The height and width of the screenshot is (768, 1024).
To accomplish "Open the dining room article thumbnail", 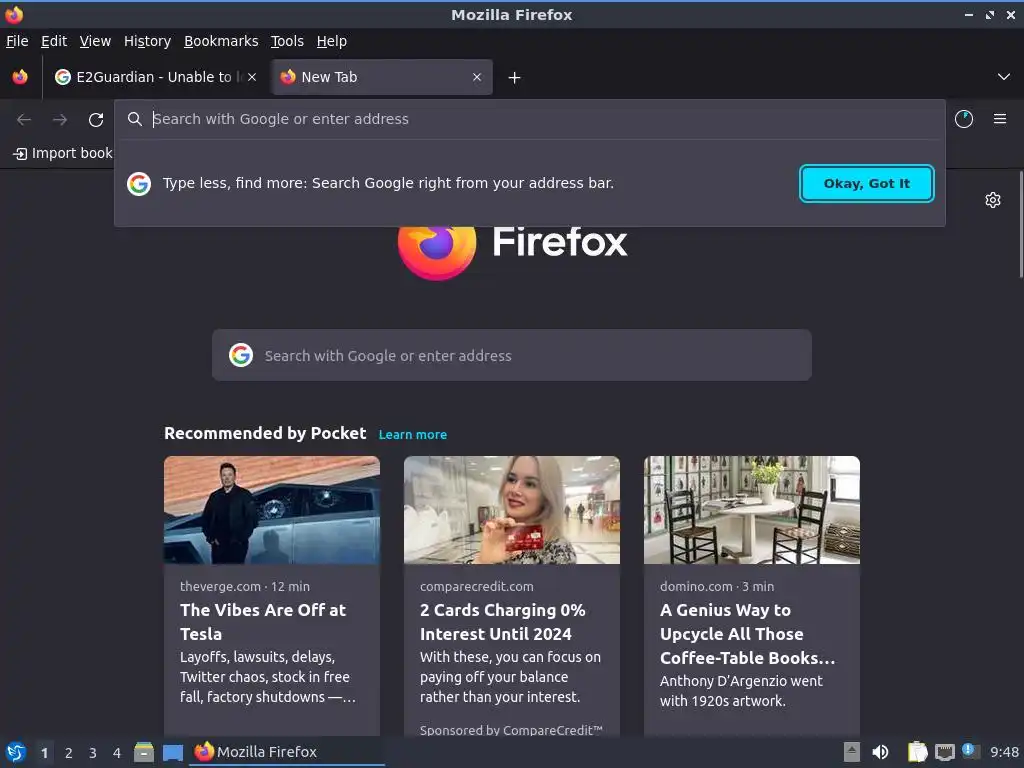I will (752, 510).
